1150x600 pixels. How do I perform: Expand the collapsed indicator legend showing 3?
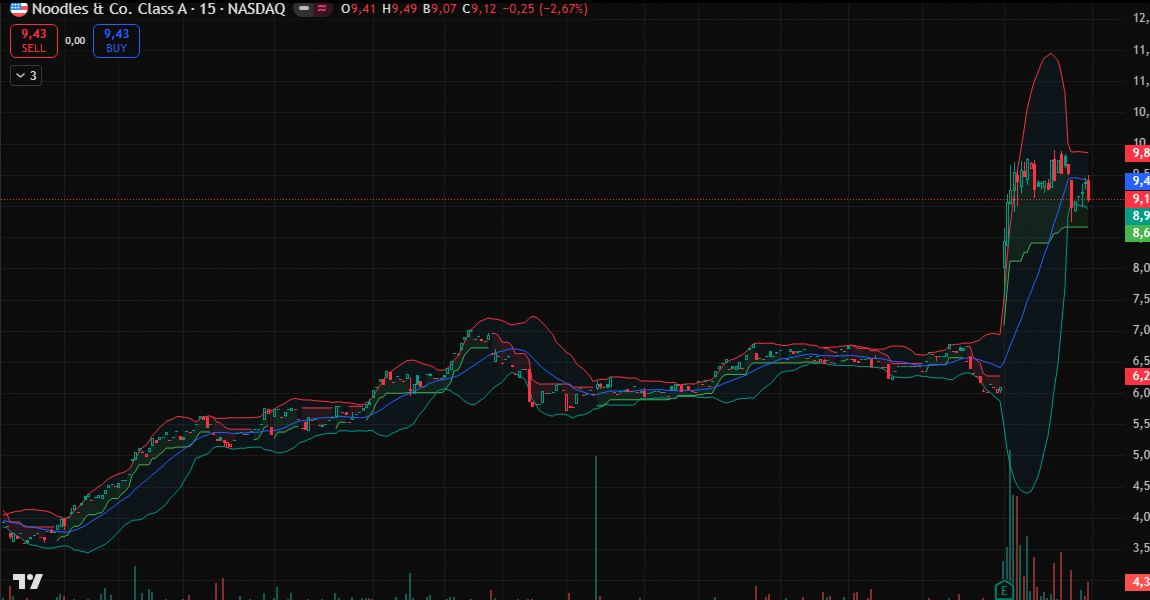coord(26,76)
